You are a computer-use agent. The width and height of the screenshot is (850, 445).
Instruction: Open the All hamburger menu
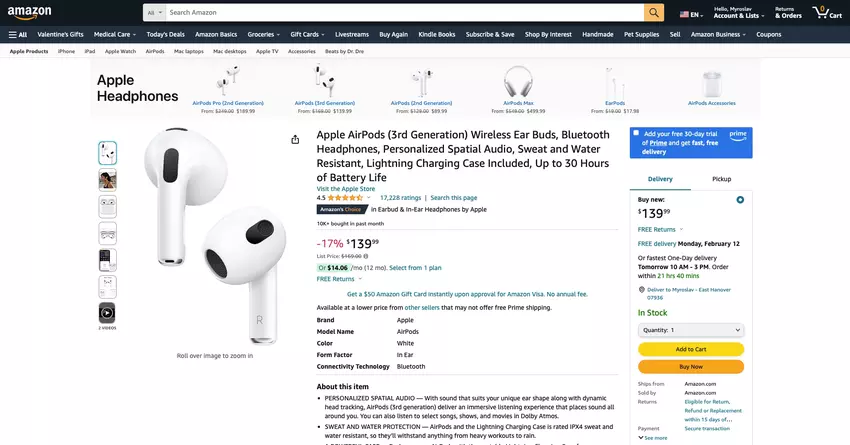coord(17,34)
